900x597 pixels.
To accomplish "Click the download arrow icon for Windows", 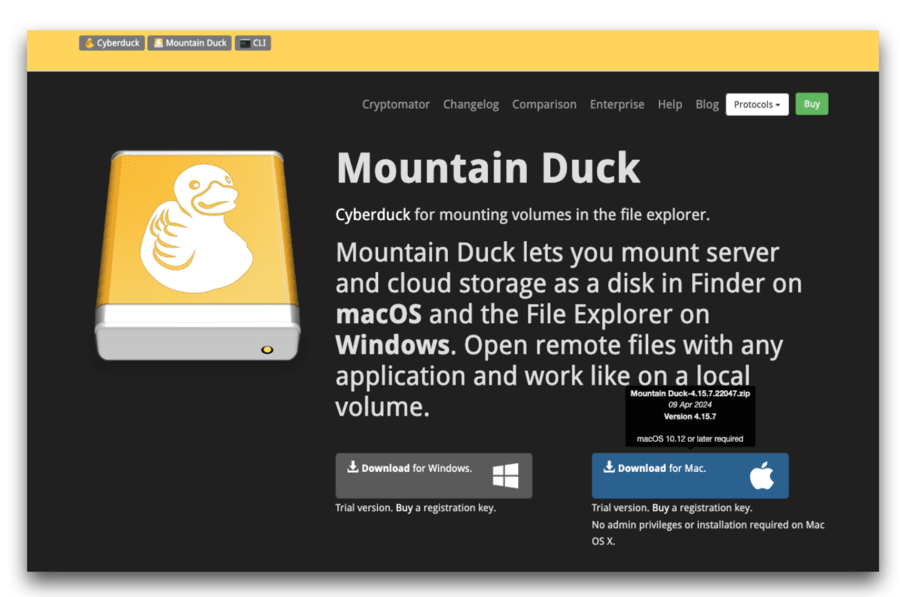I will point(352,465).
